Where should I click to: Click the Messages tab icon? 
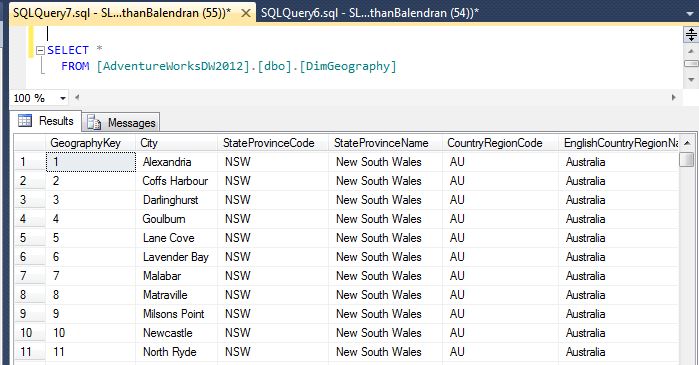coord(94,123)
